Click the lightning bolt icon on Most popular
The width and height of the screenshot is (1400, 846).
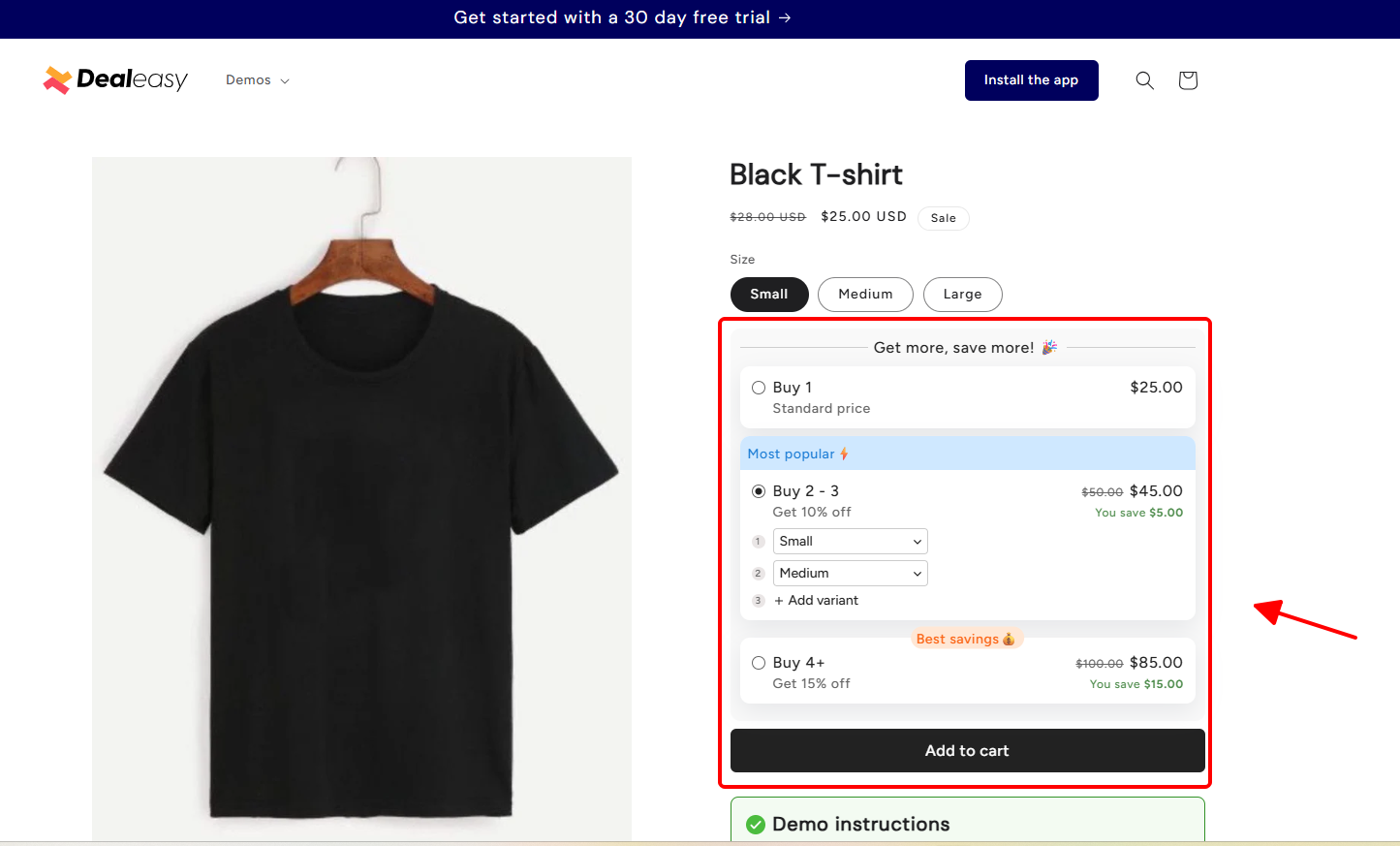pyautogui.click(x=846, y=454)
